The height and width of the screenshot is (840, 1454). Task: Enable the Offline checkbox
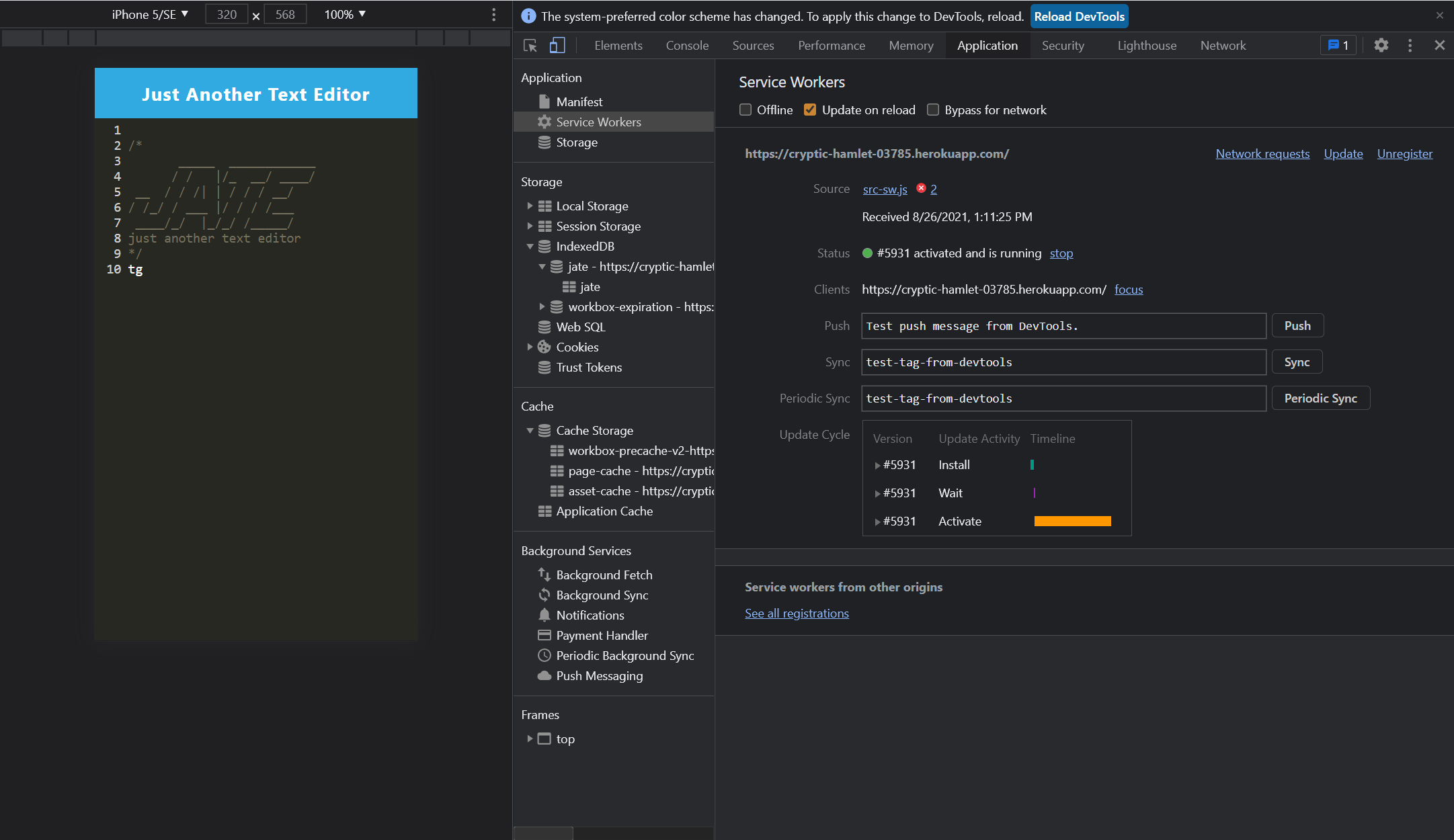[x=745, y=110]
